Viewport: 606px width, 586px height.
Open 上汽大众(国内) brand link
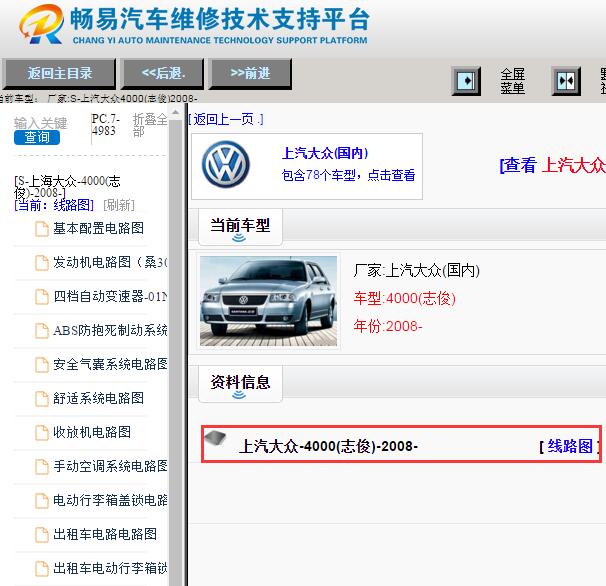pos(325,153)
